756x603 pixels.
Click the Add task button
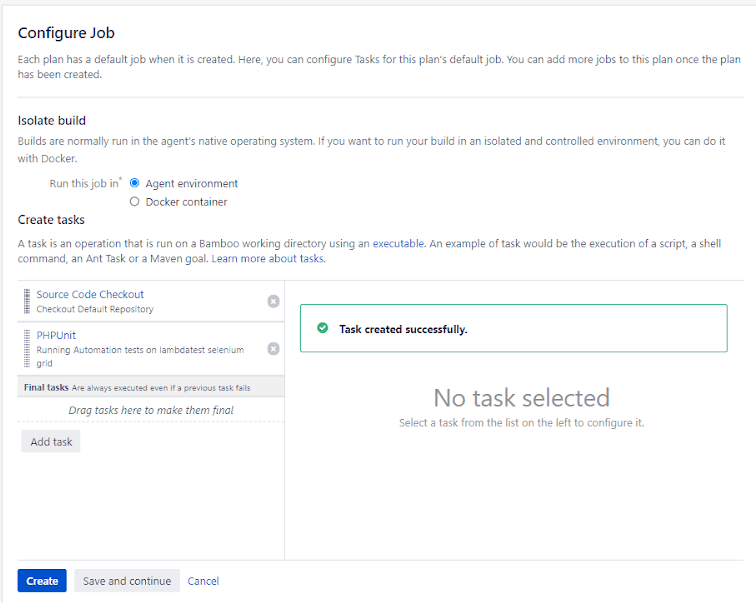point(51,442)
